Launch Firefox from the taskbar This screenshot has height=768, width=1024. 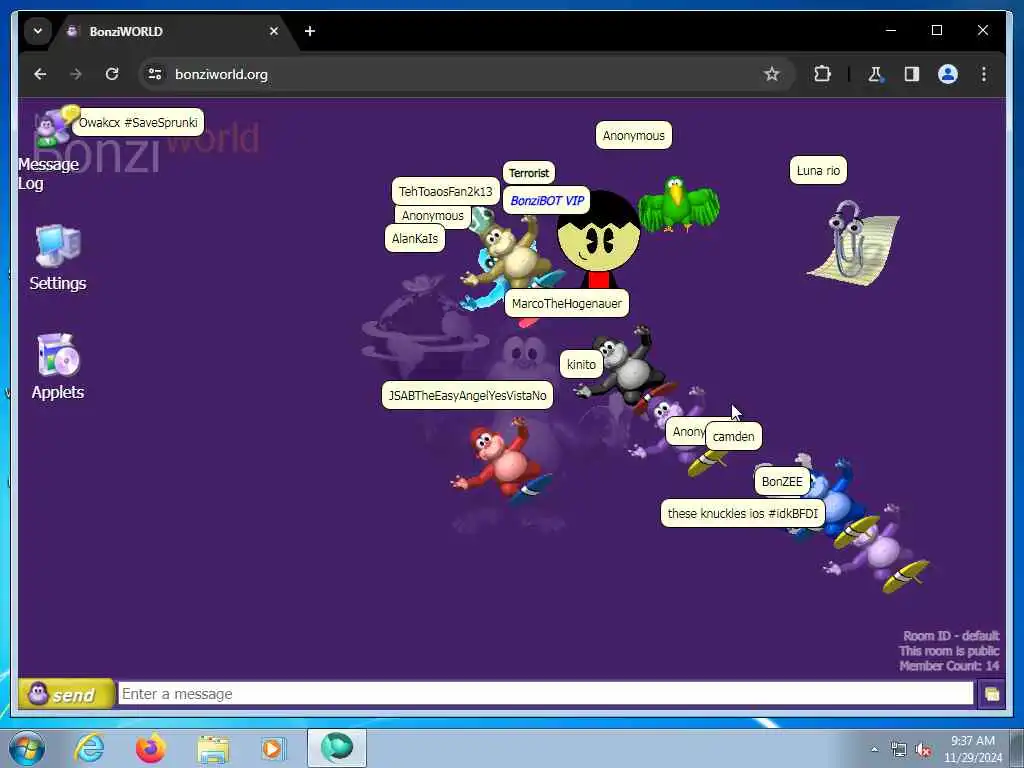150,748
